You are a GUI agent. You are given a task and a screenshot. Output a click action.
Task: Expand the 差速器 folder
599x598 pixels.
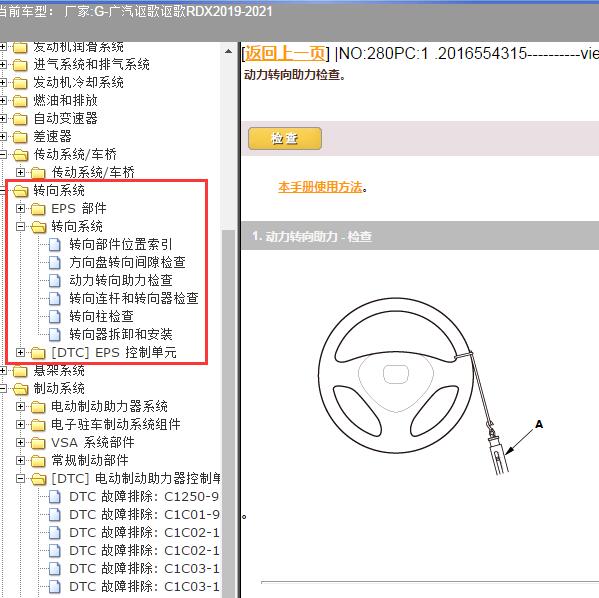tap(3, 136)
